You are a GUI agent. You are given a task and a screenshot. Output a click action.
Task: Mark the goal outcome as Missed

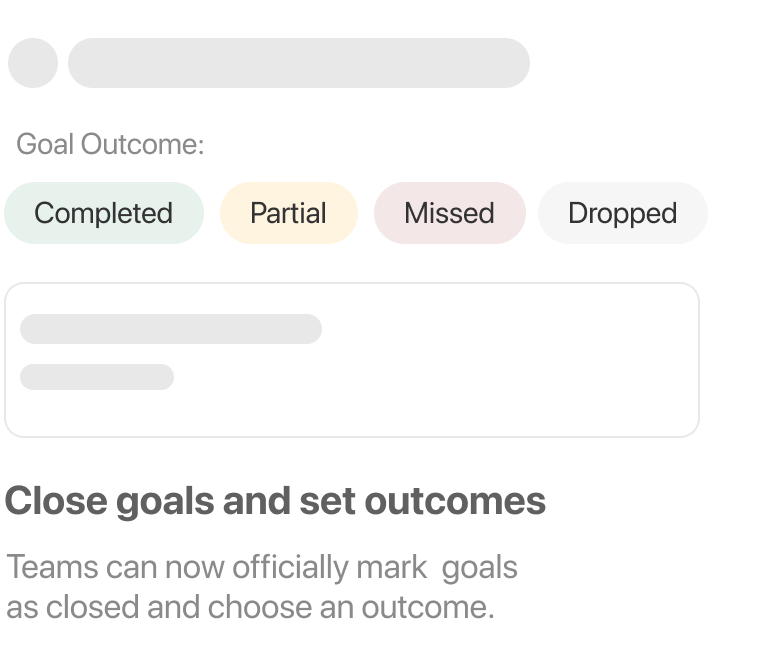pos(450,213)
